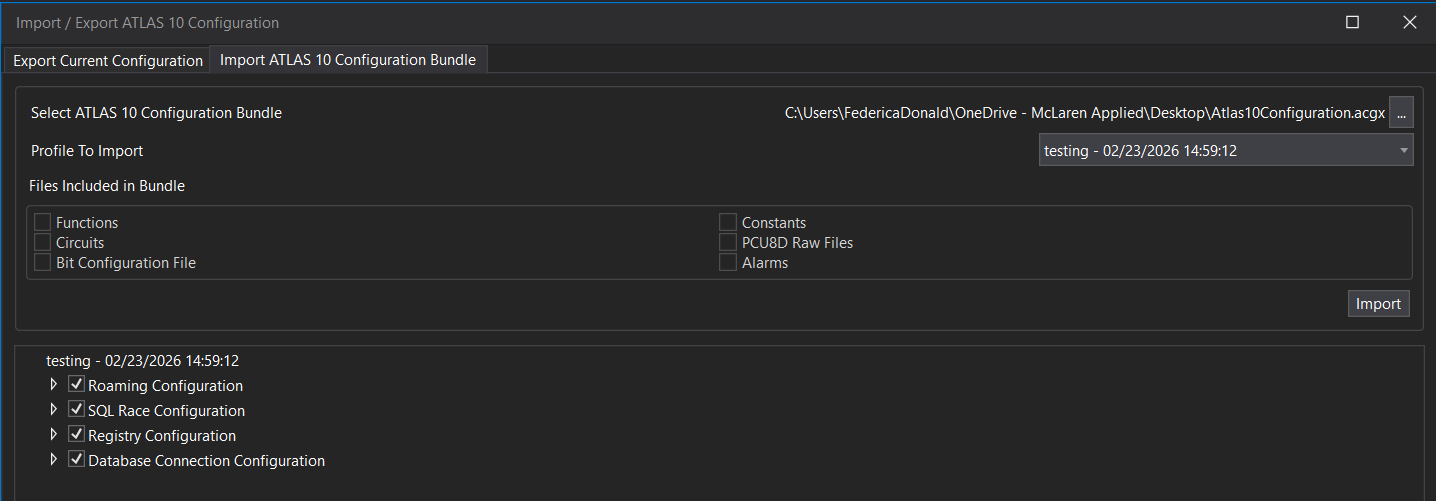Tick the PCU8D Raw Files checkbox
Viewport: 1436px width, 501px height.
pyautogui.click(x=728, y=242)
